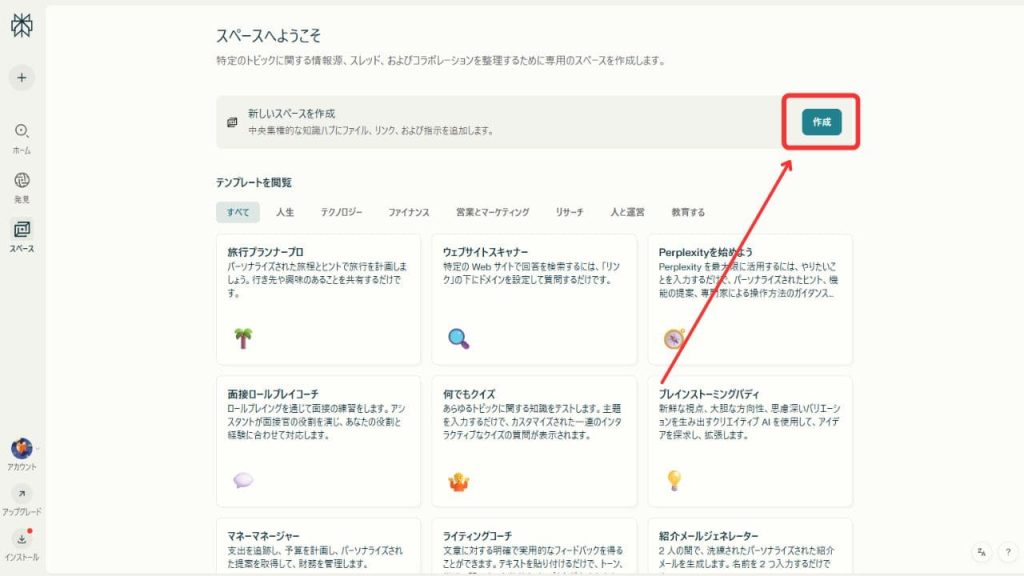Open the help question mark button
The width and height of the screenshot is (1024, 576).
[x=1008, y=552]
